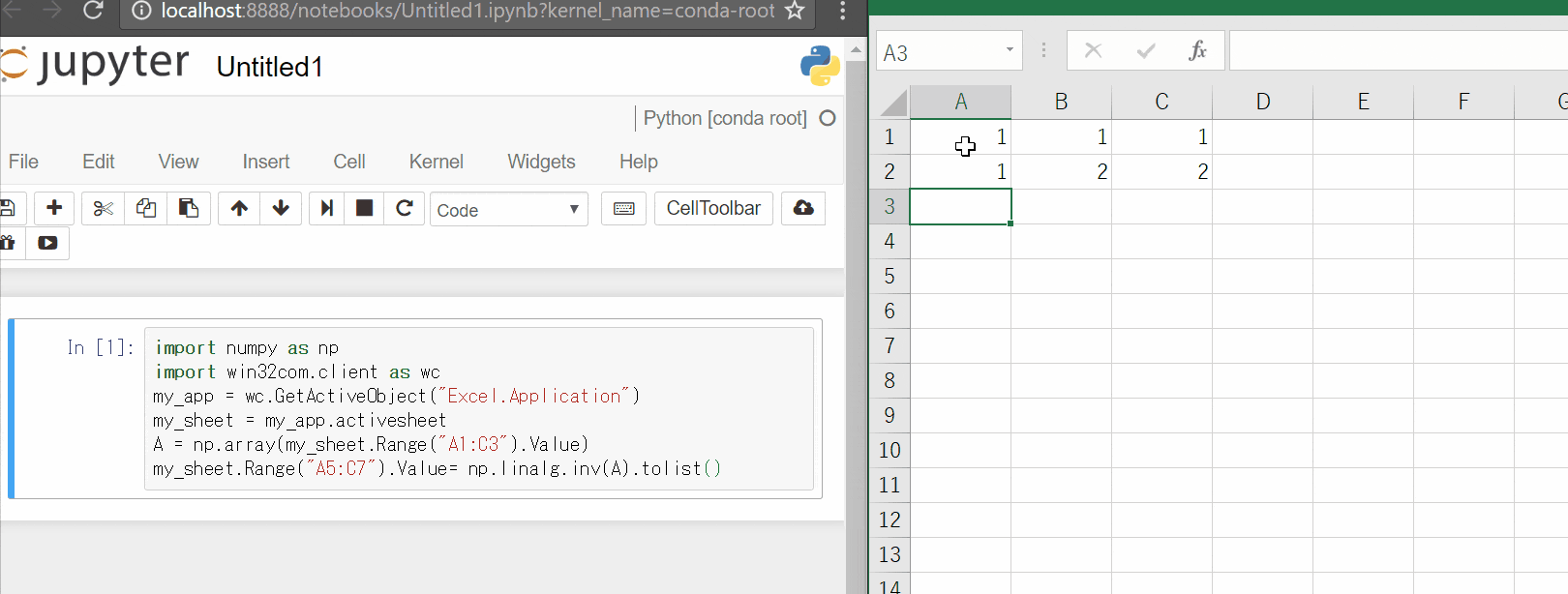Select cell B1 containing 1
The image size is (1568, 594).
pyautogui.click(x=1062, y=137)
